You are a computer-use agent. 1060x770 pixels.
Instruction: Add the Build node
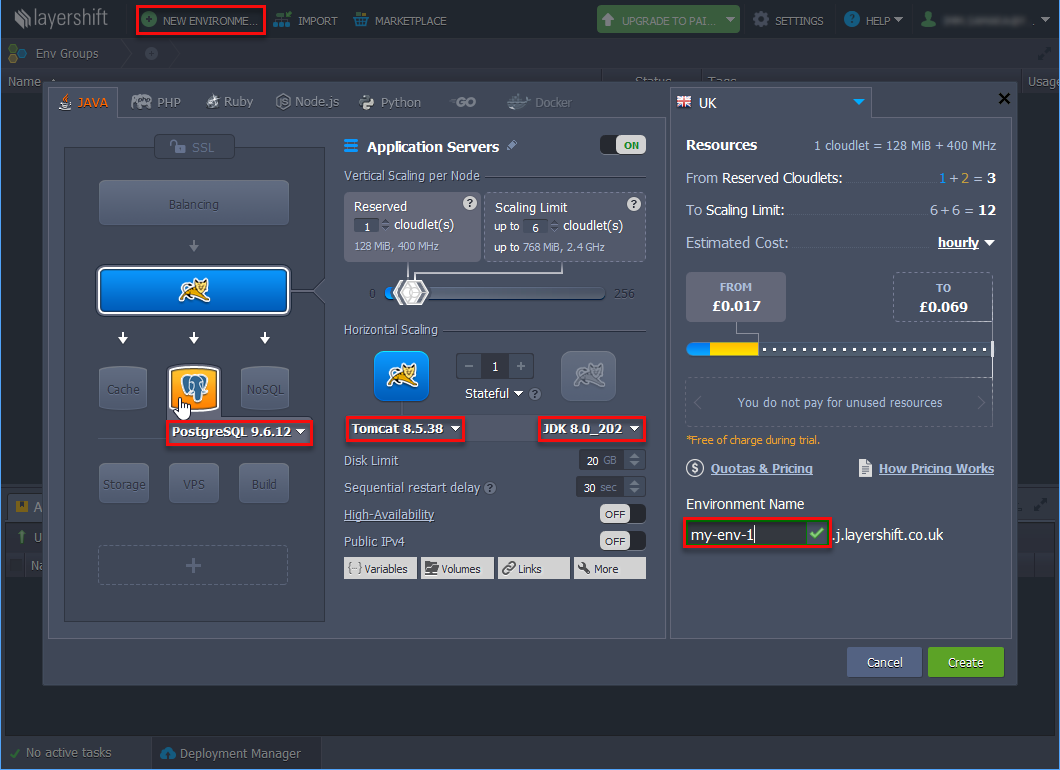265,484
